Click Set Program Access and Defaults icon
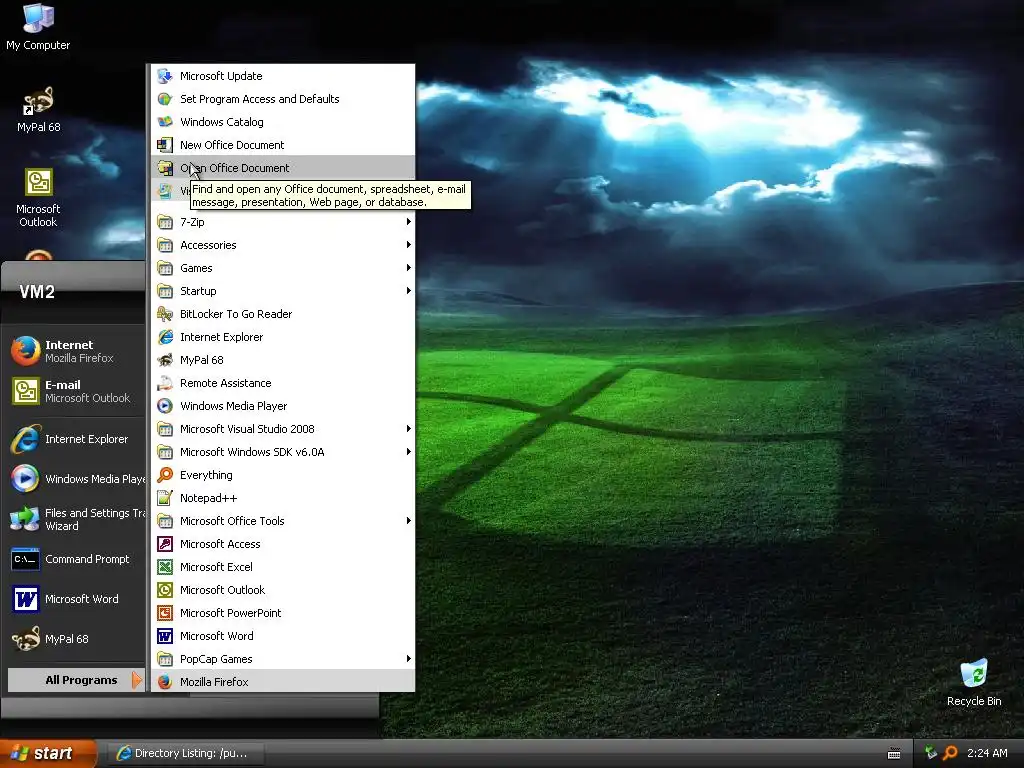Screen dimensions: 1024x768 click(165, 99)
